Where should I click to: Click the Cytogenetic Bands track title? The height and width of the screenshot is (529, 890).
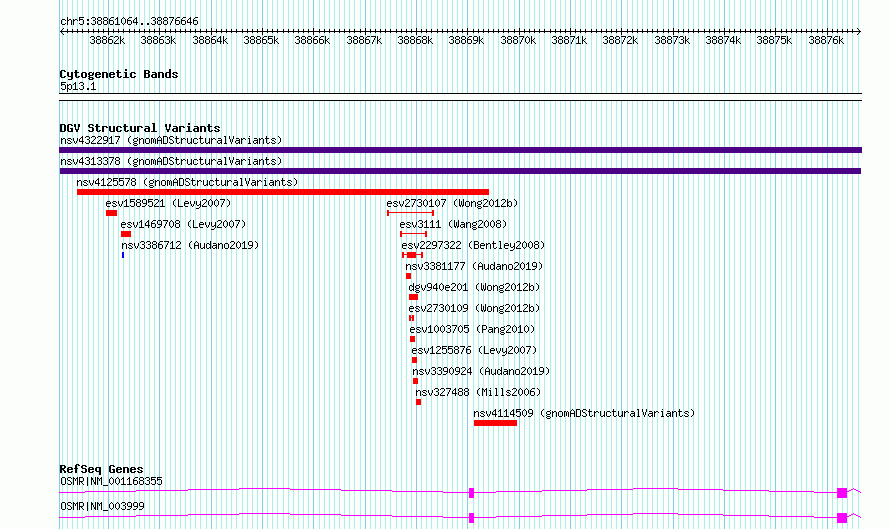(119, 74)
